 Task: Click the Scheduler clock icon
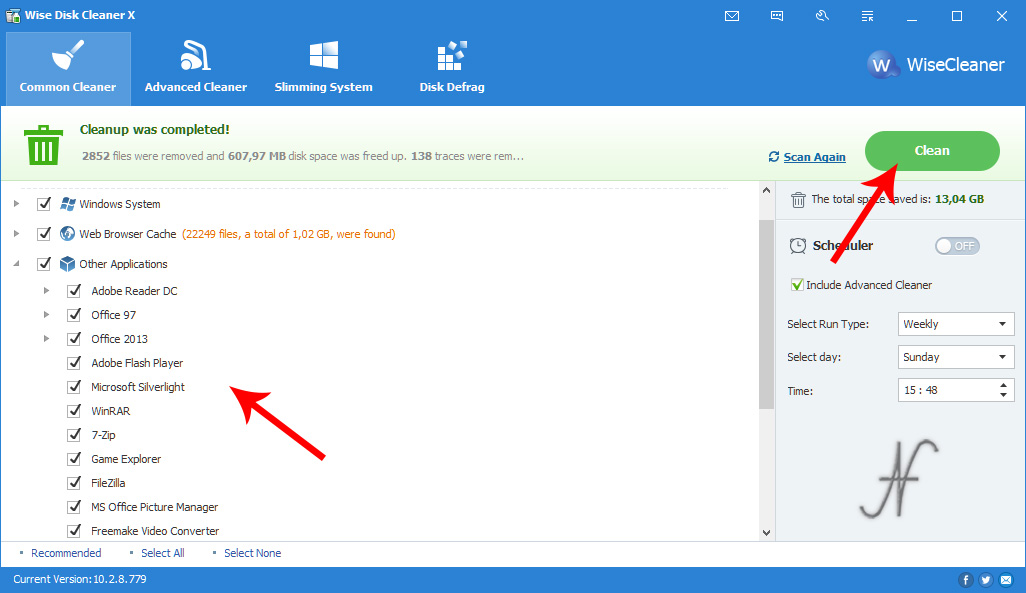tap(798, 246)
